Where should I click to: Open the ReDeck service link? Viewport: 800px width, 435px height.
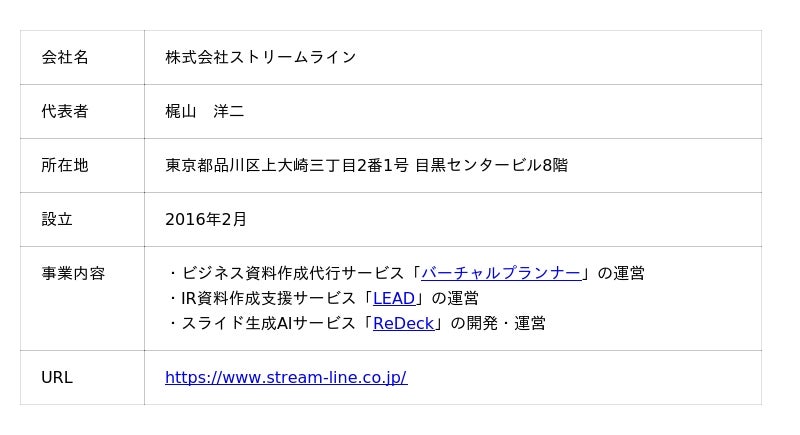(x=403, y=323)
